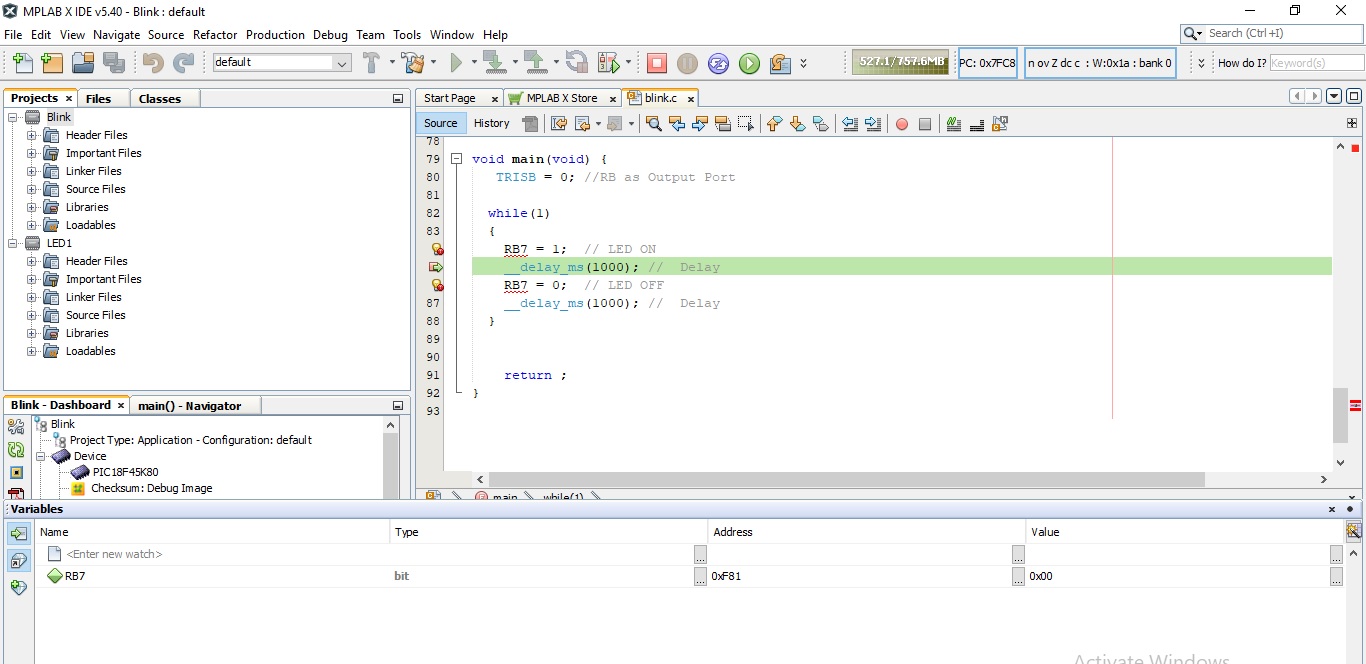Viewport: 1366px width, 664px height.
Task: Switch to History view of blink.c
Action: tap(491, 123)
